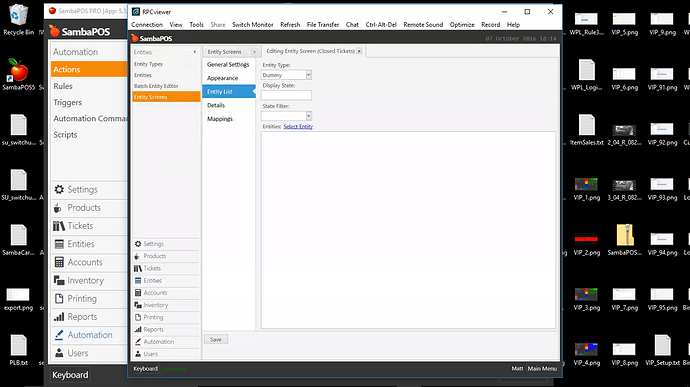Collapse the Entities navigation panel arrow
This screenshot has width=690, height=387.
click(x=195, y=52)
